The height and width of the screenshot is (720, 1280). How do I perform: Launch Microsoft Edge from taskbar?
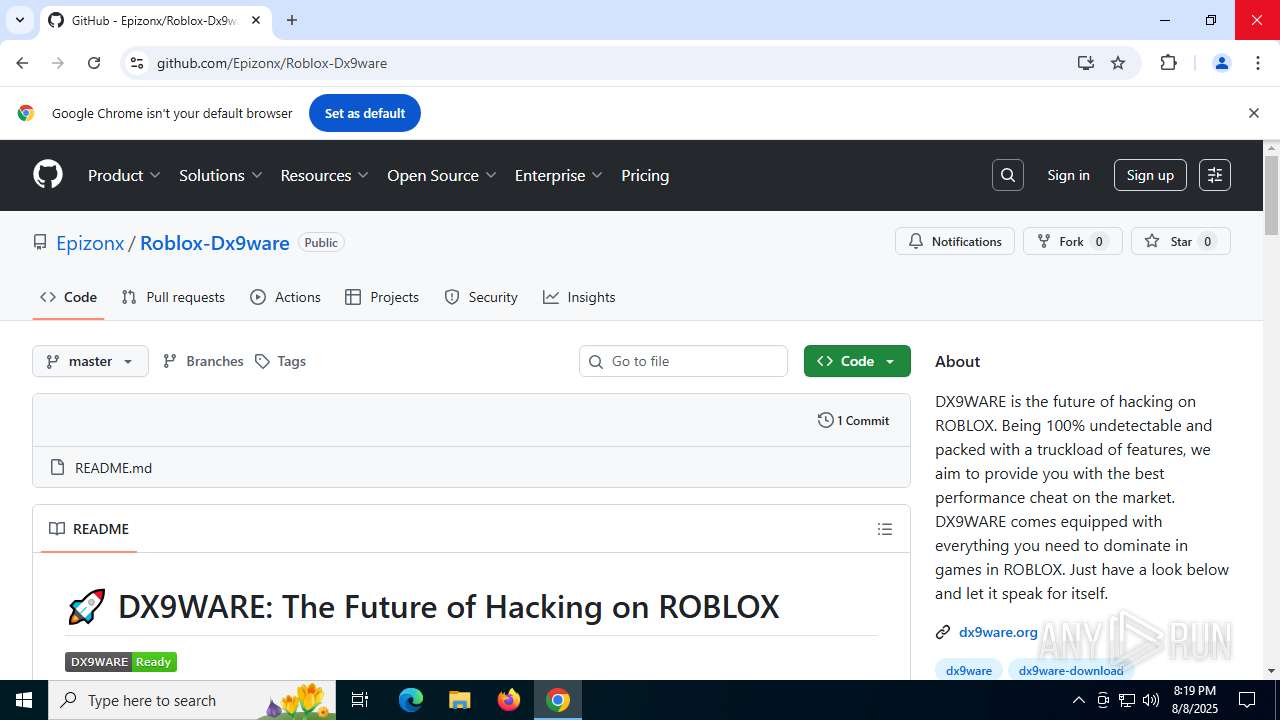[x=411, y=700]
